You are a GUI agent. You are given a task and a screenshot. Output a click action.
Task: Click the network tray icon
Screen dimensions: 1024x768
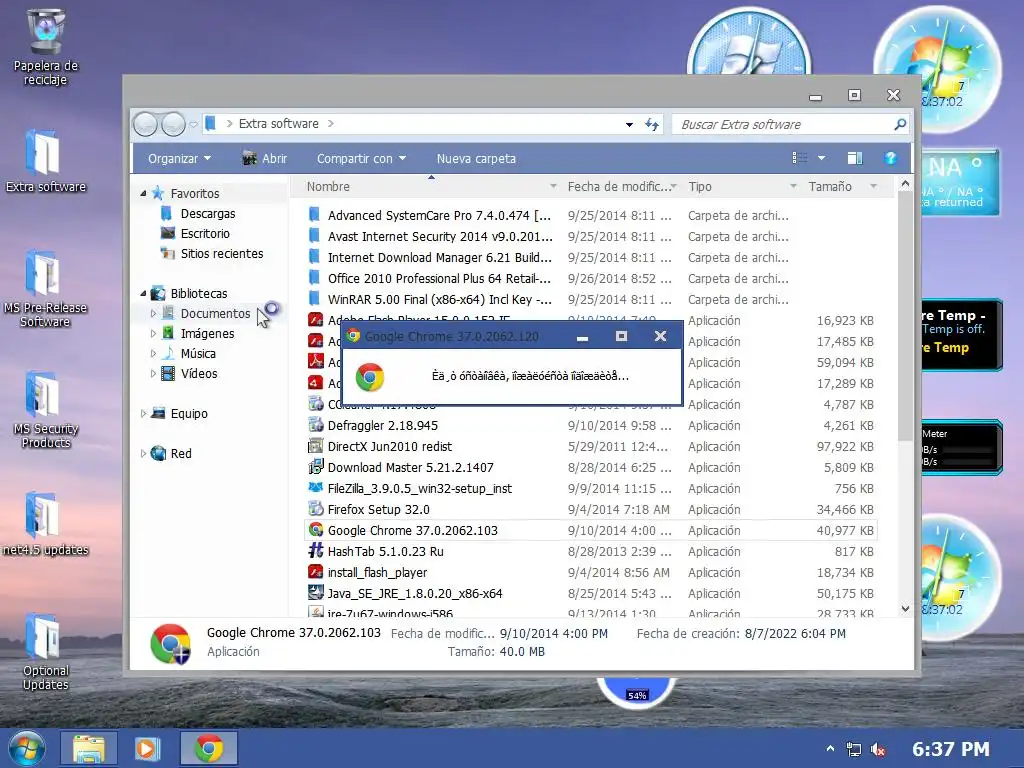(854, 749)
